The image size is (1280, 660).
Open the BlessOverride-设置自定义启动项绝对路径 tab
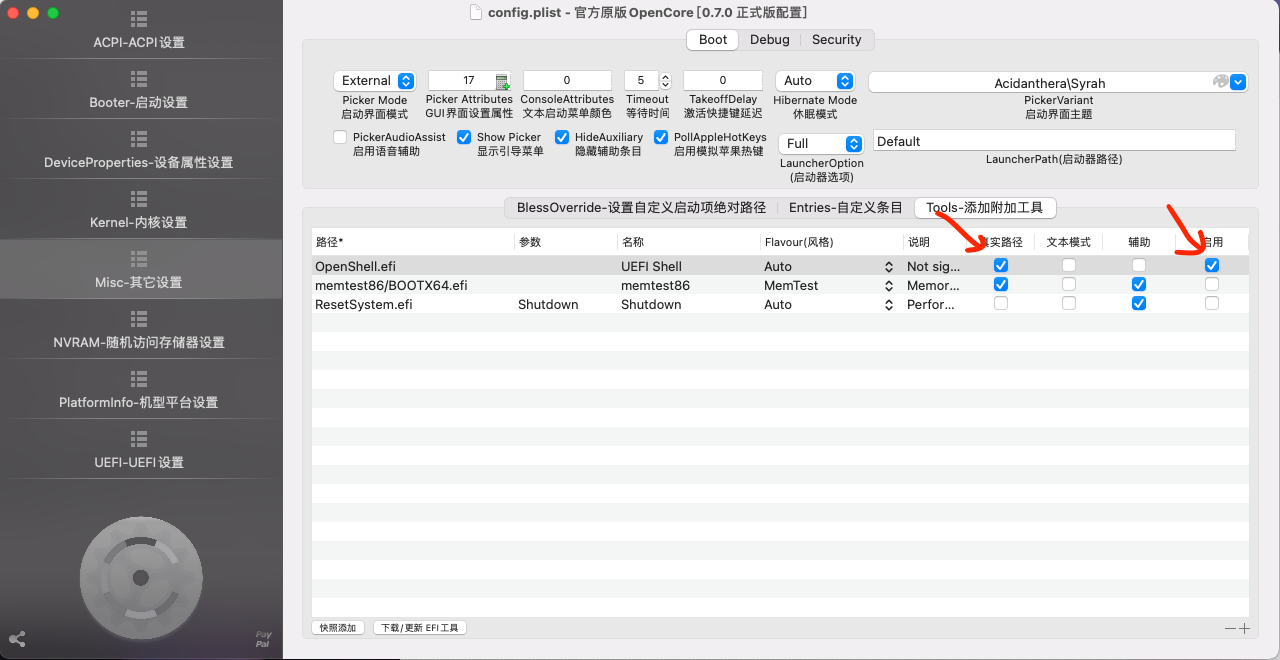(x=641, y=208)
